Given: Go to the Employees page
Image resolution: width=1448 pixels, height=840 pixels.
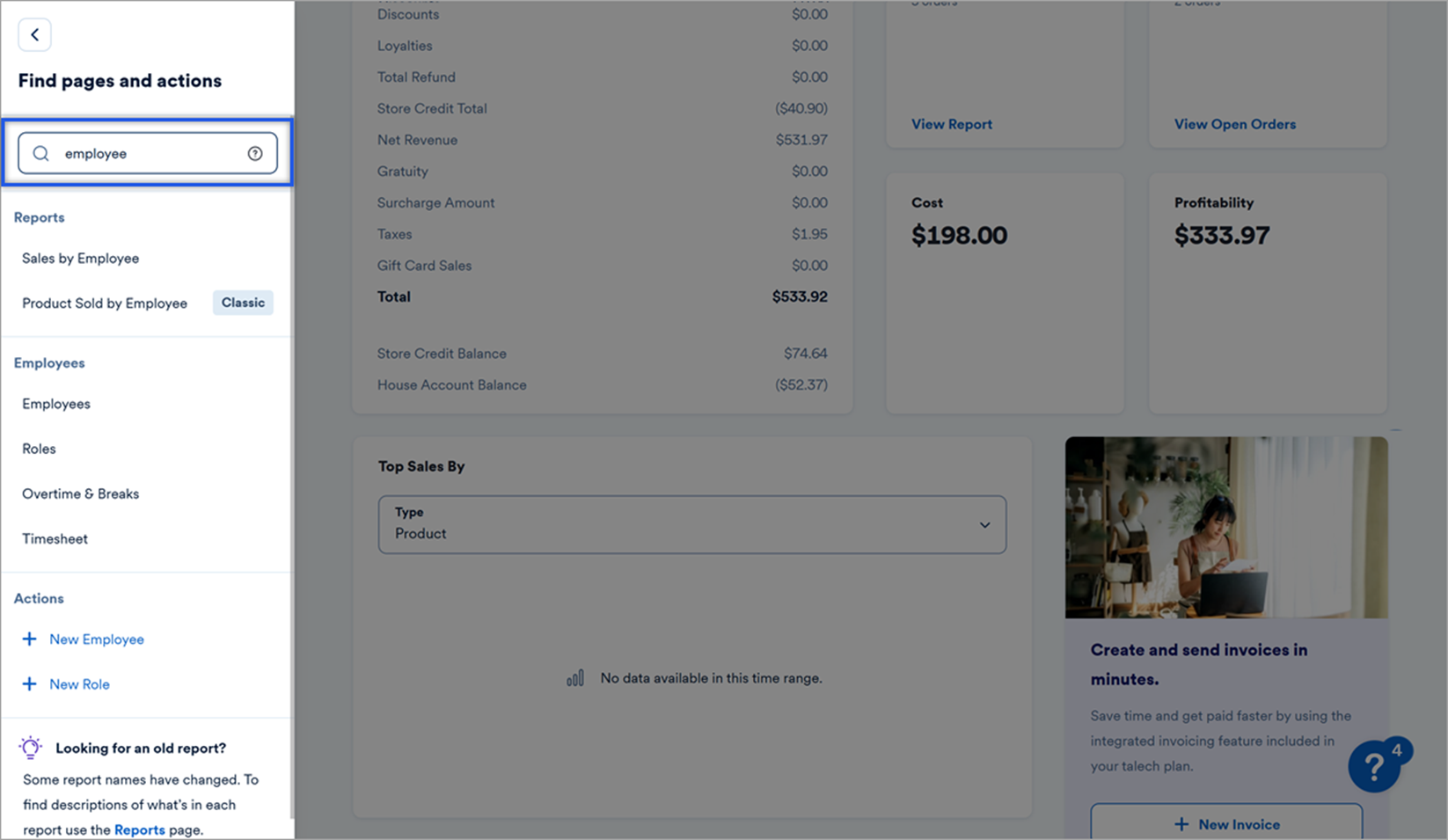Looking at the screenshot, I should (56, 404).
